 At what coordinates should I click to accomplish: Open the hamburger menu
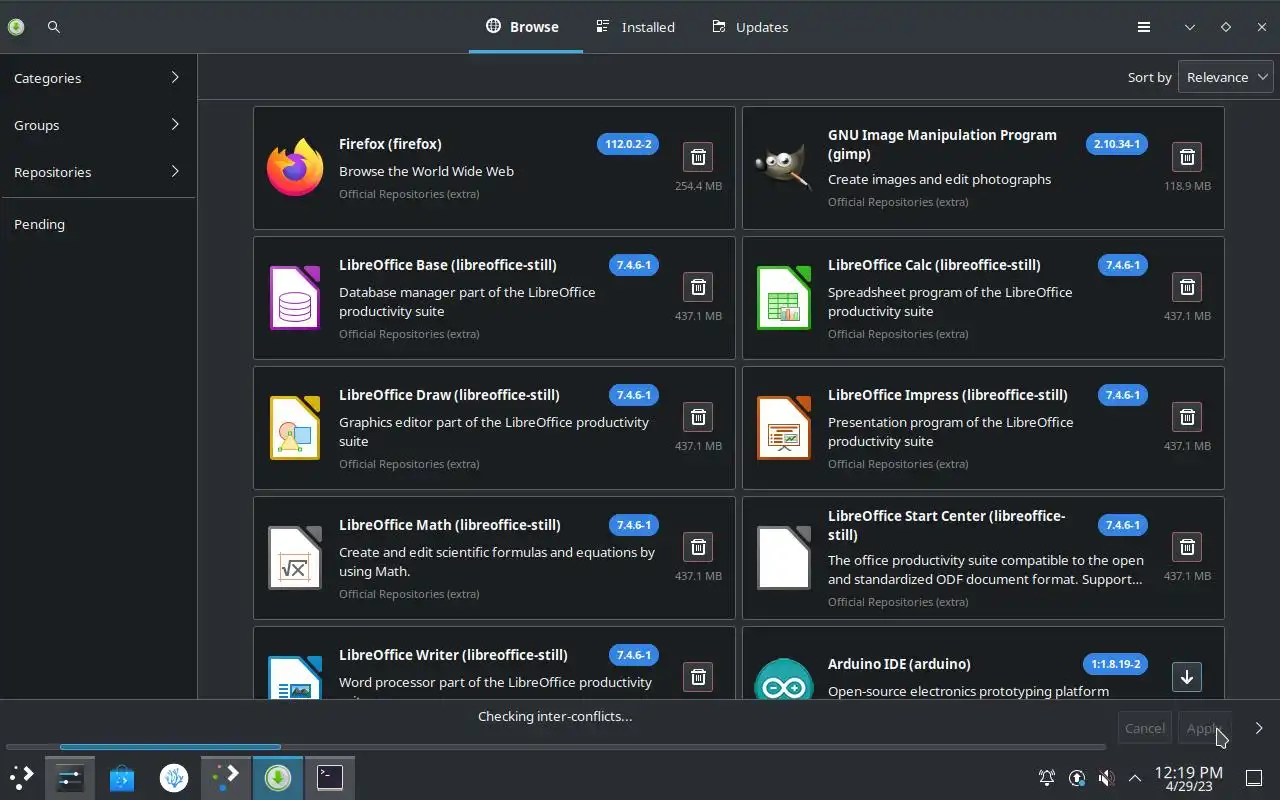coord(1144,27)
